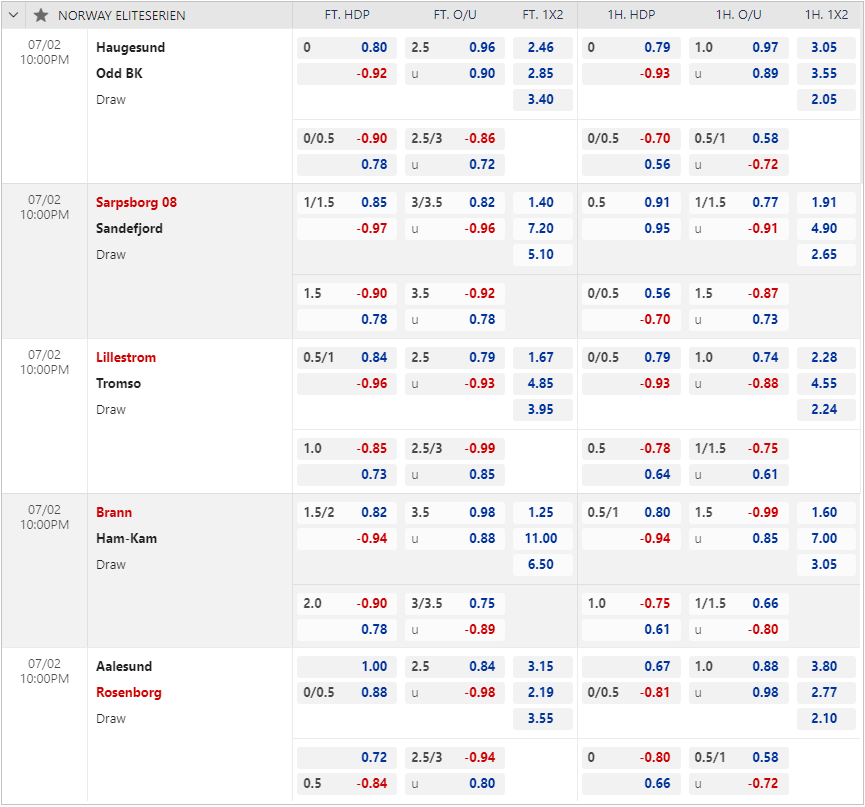
Task: Pick Aalesund FT 1X2 odds 3.15
Action: point(542,667)
